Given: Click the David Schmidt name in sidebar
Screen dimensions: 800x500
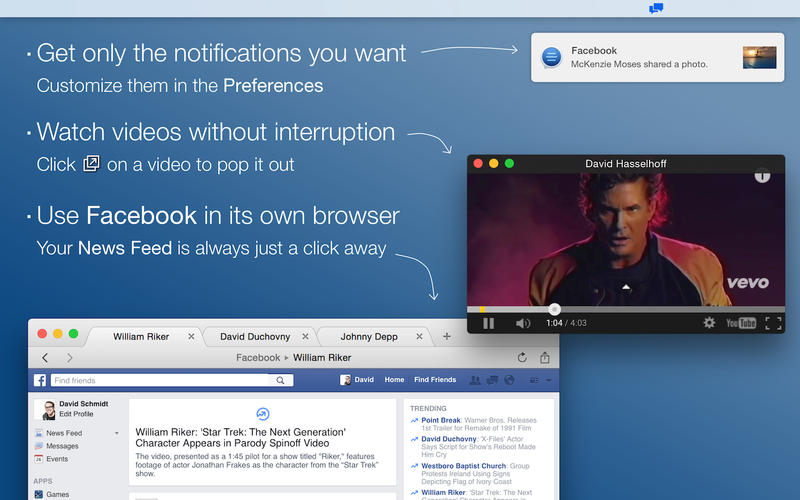Looking at the screenshot, I should 84,404.
